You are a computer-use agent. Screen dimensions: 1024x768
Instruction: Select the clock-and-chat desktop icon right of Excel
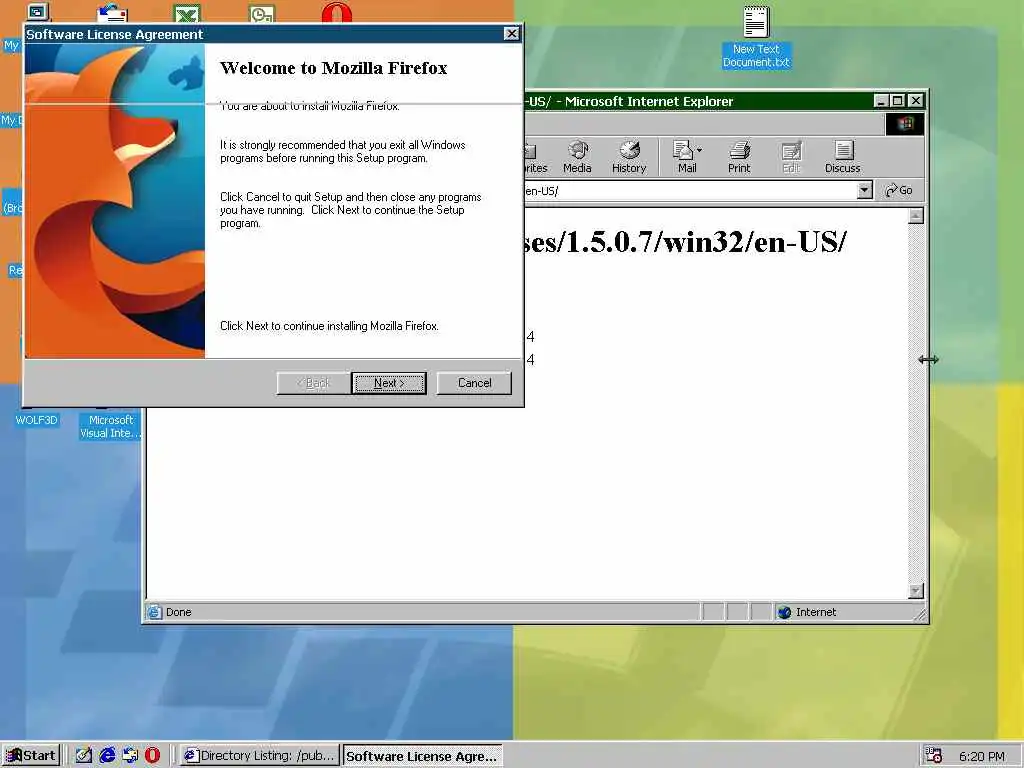point(262,13)
